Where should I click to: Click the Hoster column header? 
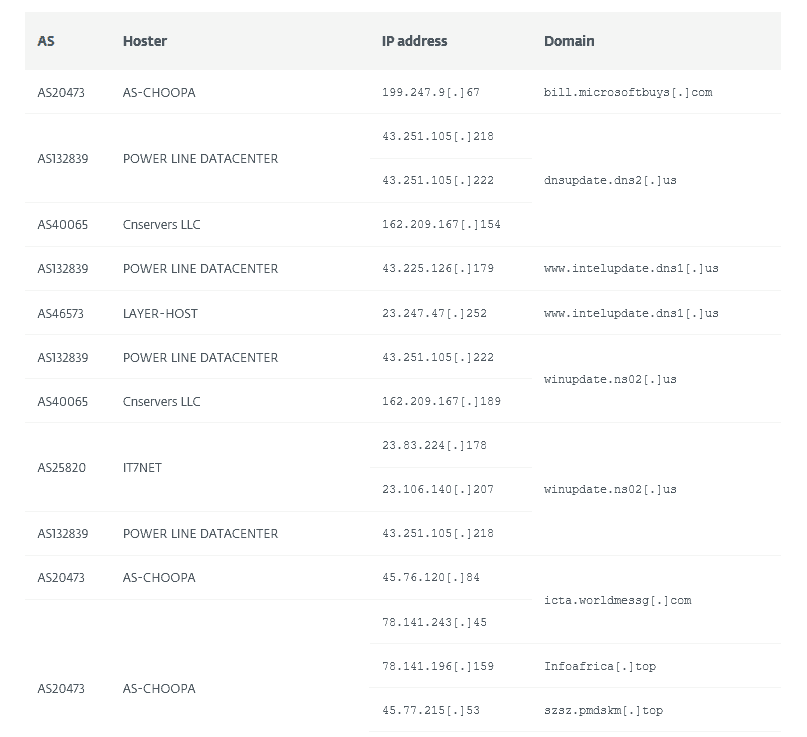145,41
